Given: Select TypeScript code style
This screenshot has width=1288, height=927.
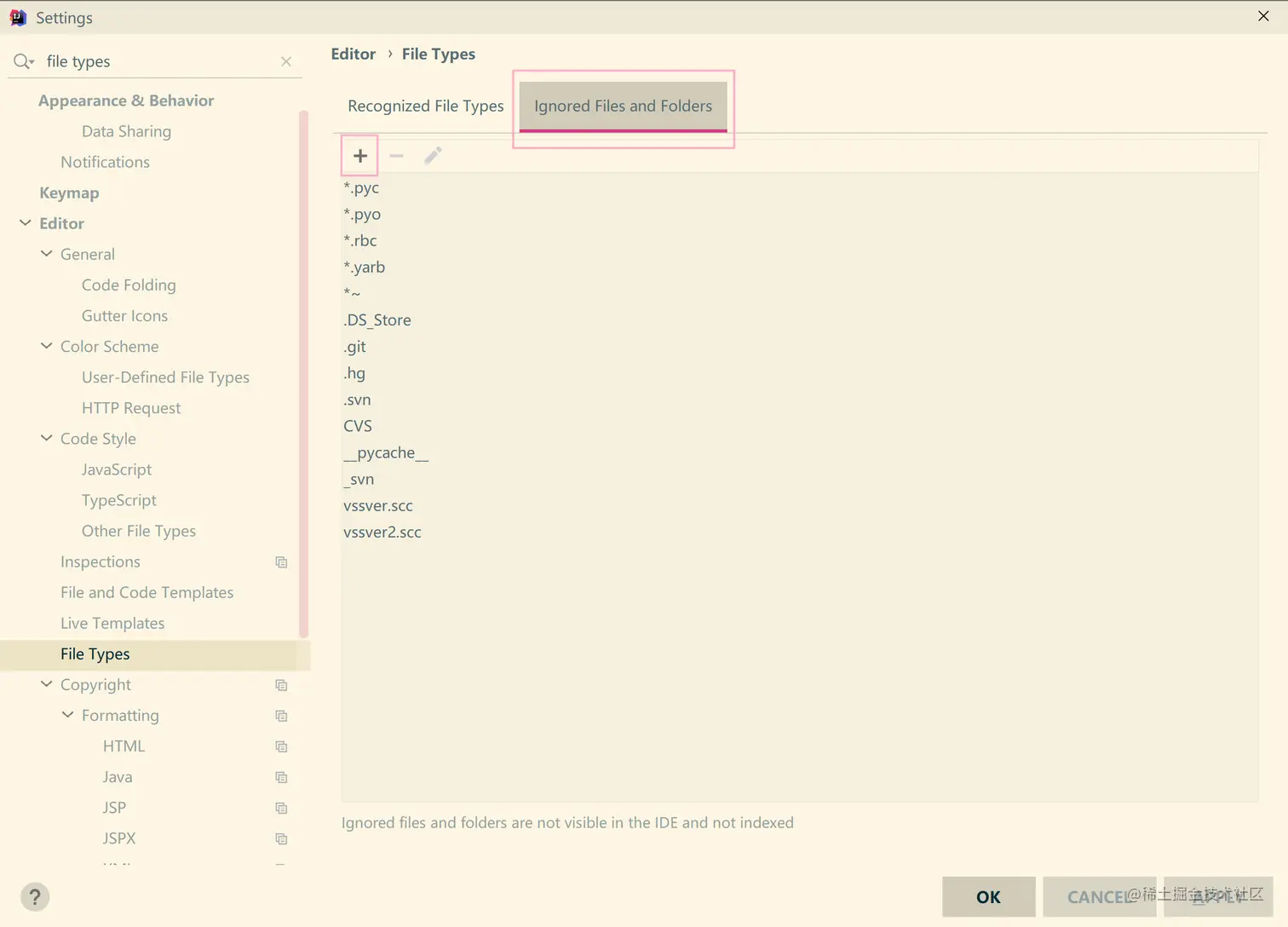Looking at the screenshot, I should point(119,500).
